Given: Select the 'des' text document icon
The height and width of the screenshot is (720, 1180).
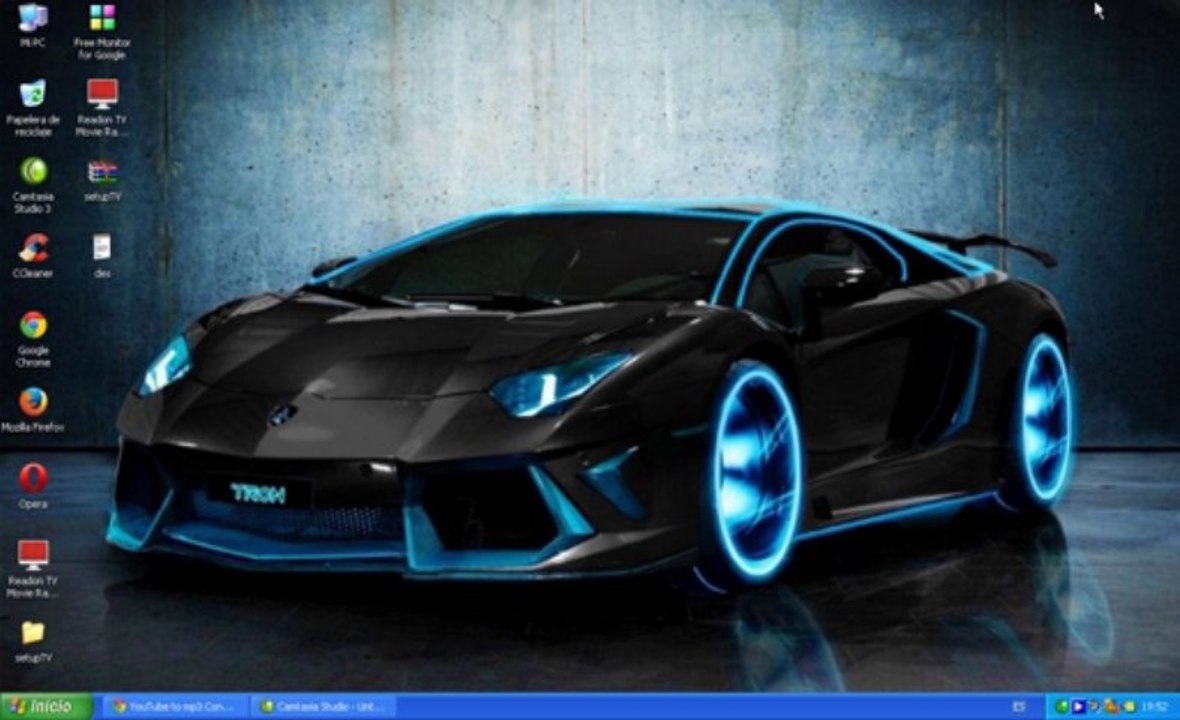Looking at the screenshot, I should [102, 256].
